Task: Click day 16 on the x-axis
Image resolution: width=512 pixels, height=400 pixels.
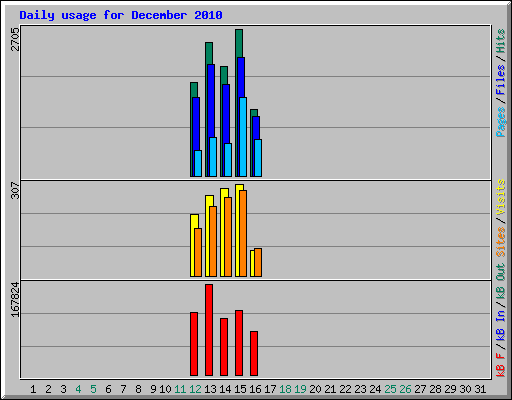Action: [255, 389]
